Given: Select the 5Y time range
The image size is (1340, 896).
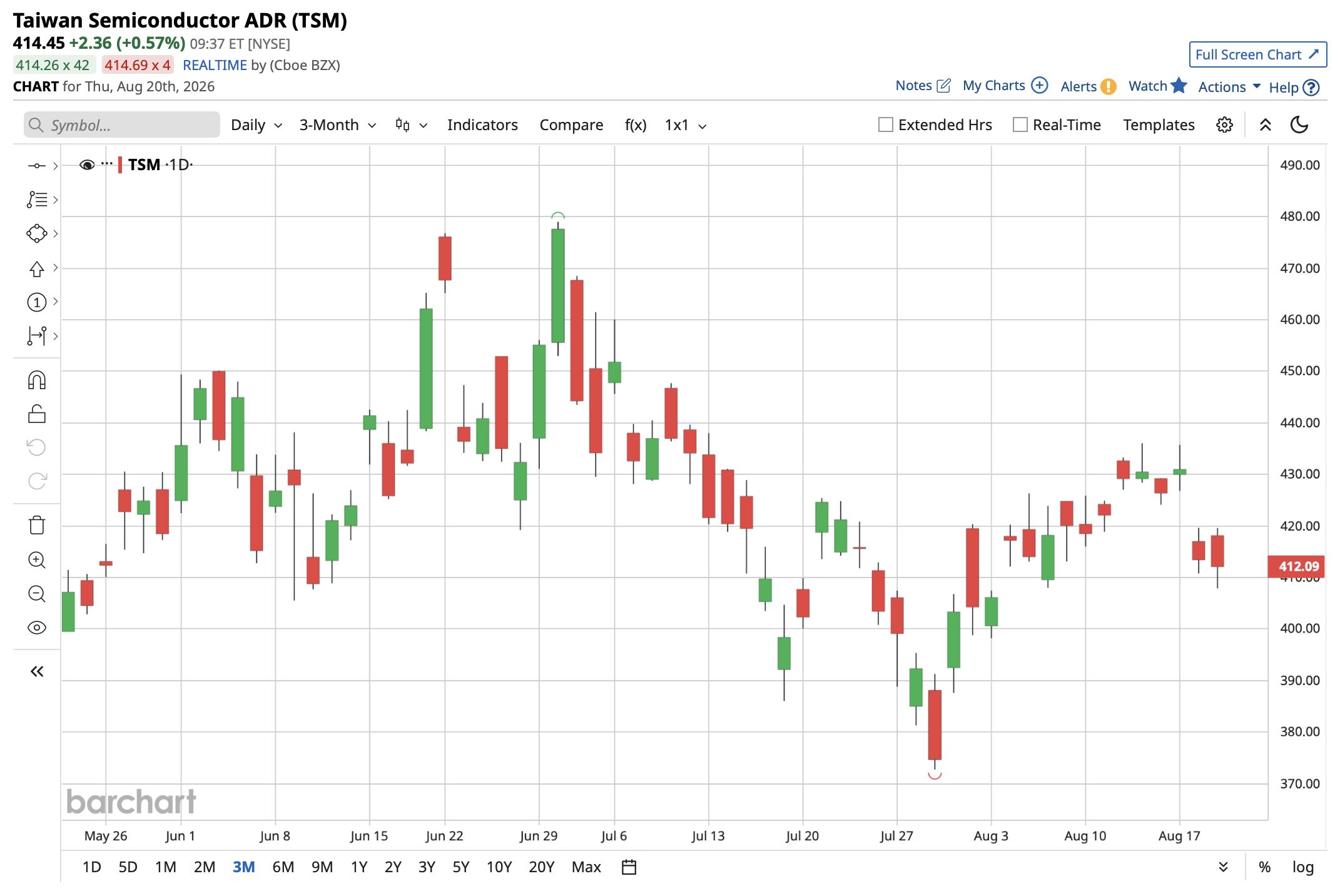Looking at the screenshot, I should pos(460,867).
